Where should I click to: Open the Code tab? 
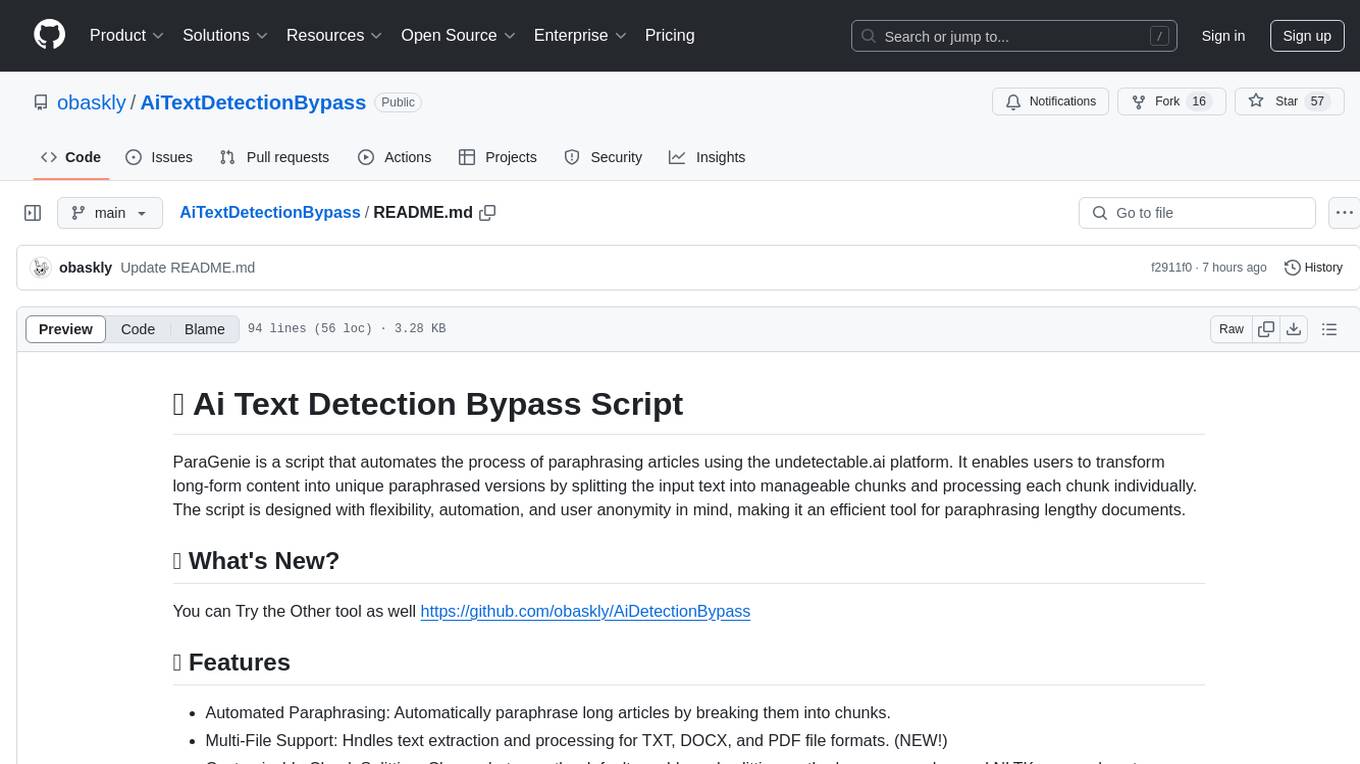(71, 157)
